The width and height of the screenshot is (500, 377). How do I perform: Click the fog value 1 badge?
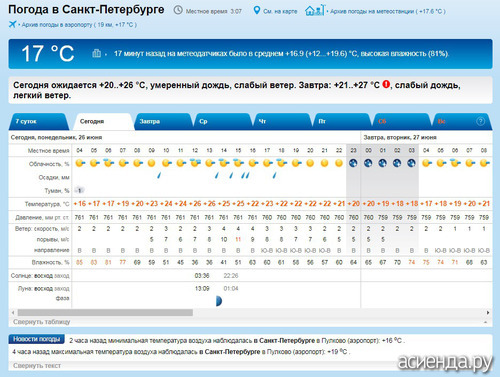click(x=79, y=190)
